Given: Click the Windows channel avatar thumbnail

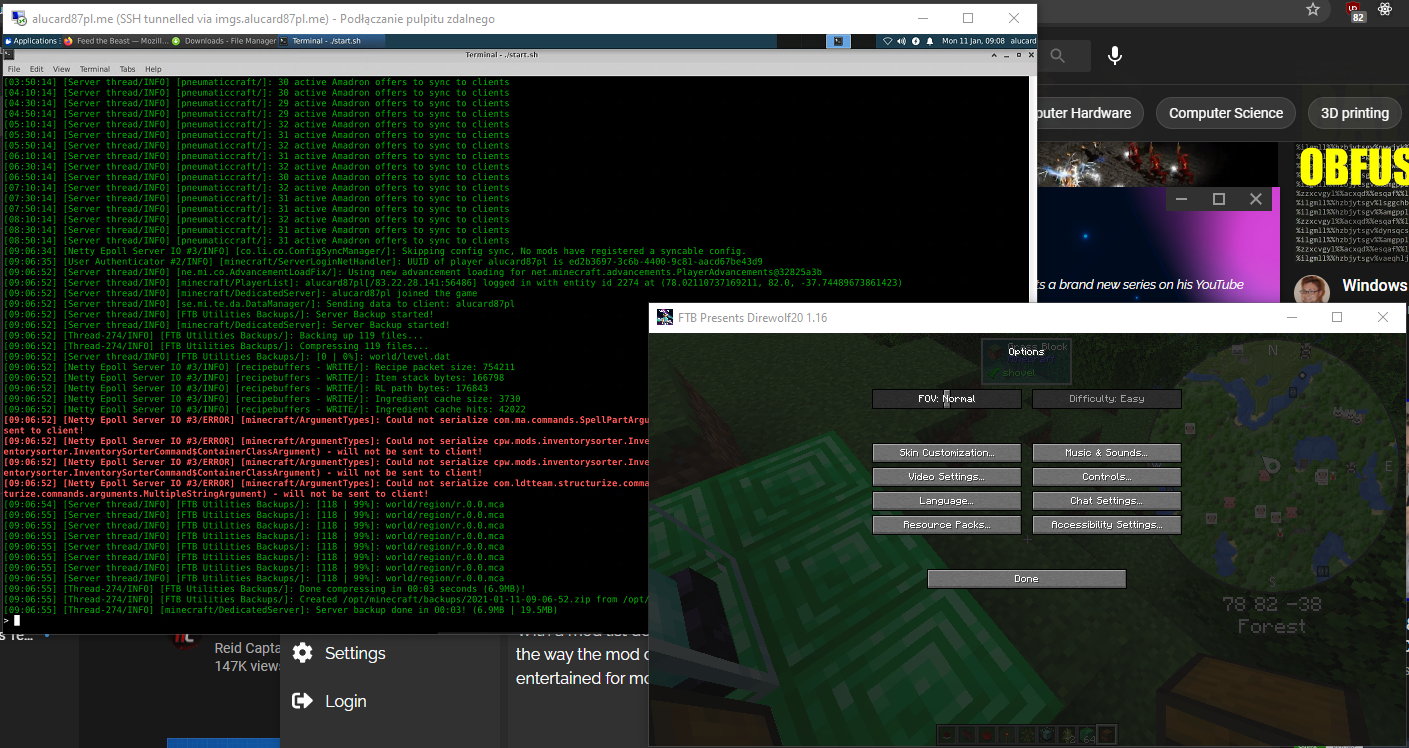Looking at the screenshot, I should [x=1311, y=291].
